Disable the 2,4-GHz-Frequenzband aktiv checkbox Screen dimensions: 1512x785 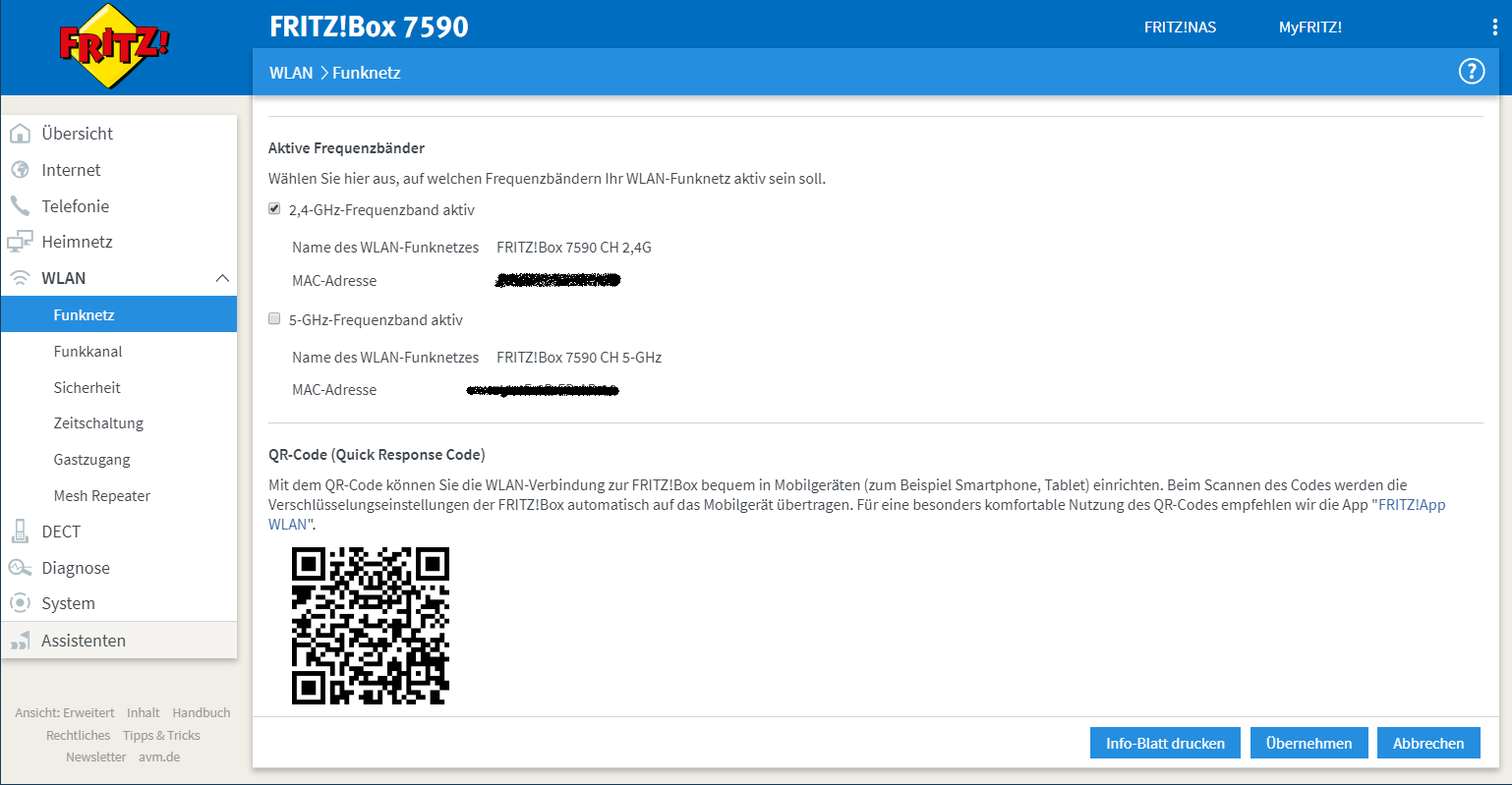tap(274, 209)
